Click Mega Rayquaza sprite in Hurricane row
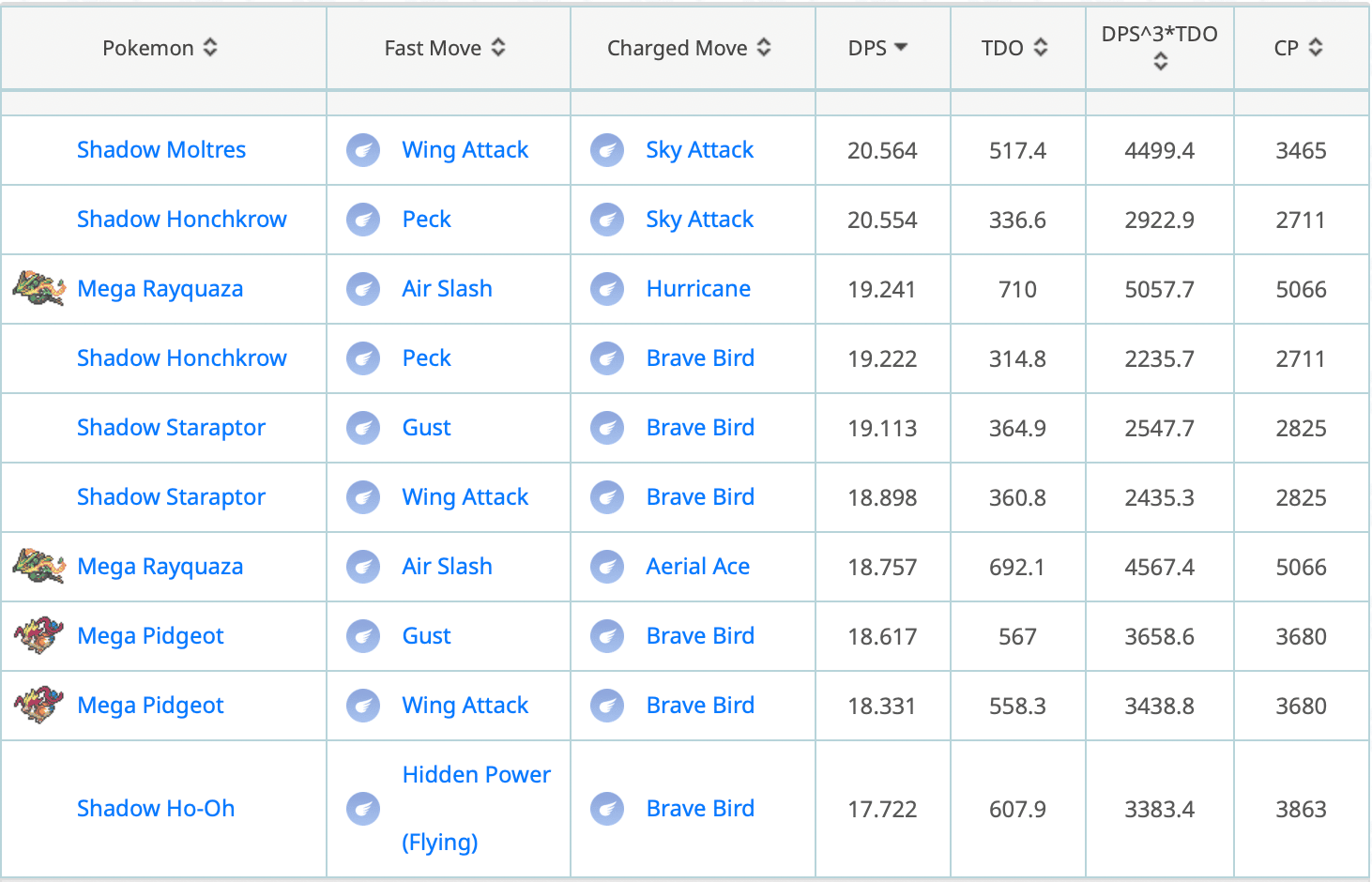 click(39, 288)
